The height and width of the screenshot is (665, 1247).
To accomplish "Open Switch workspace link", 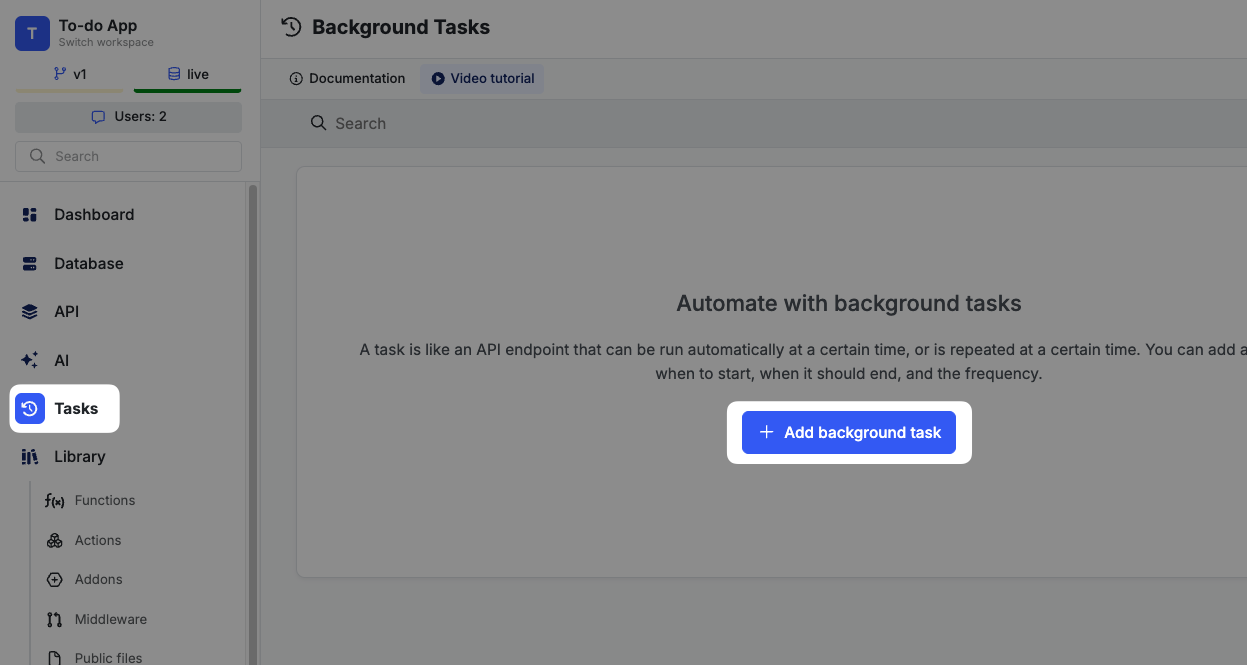I will pyautogui.click(x=106, y=43).
